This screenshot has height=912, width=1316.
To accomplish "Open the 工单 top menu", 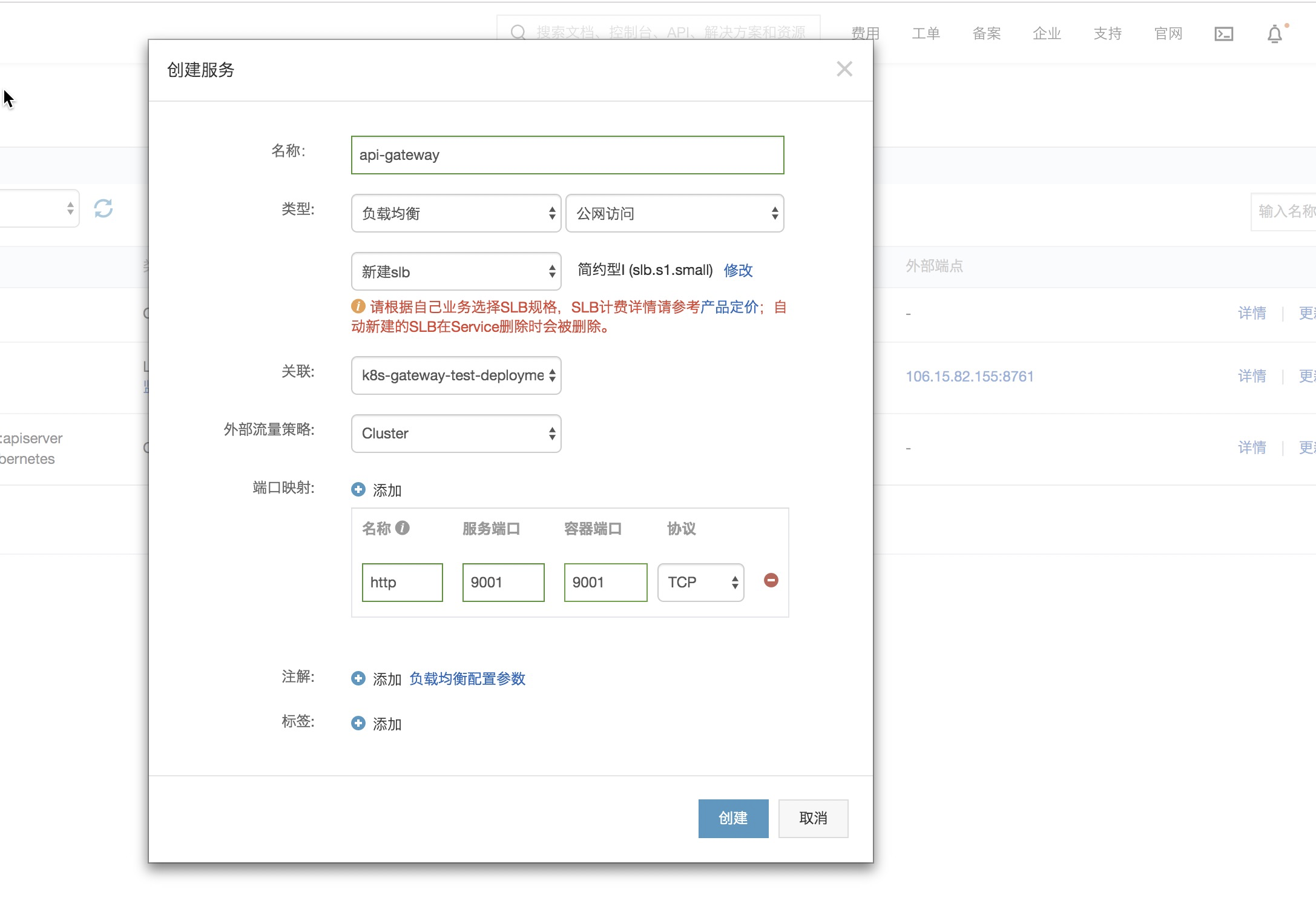I will pyautogui.click(x=926, y=33).
